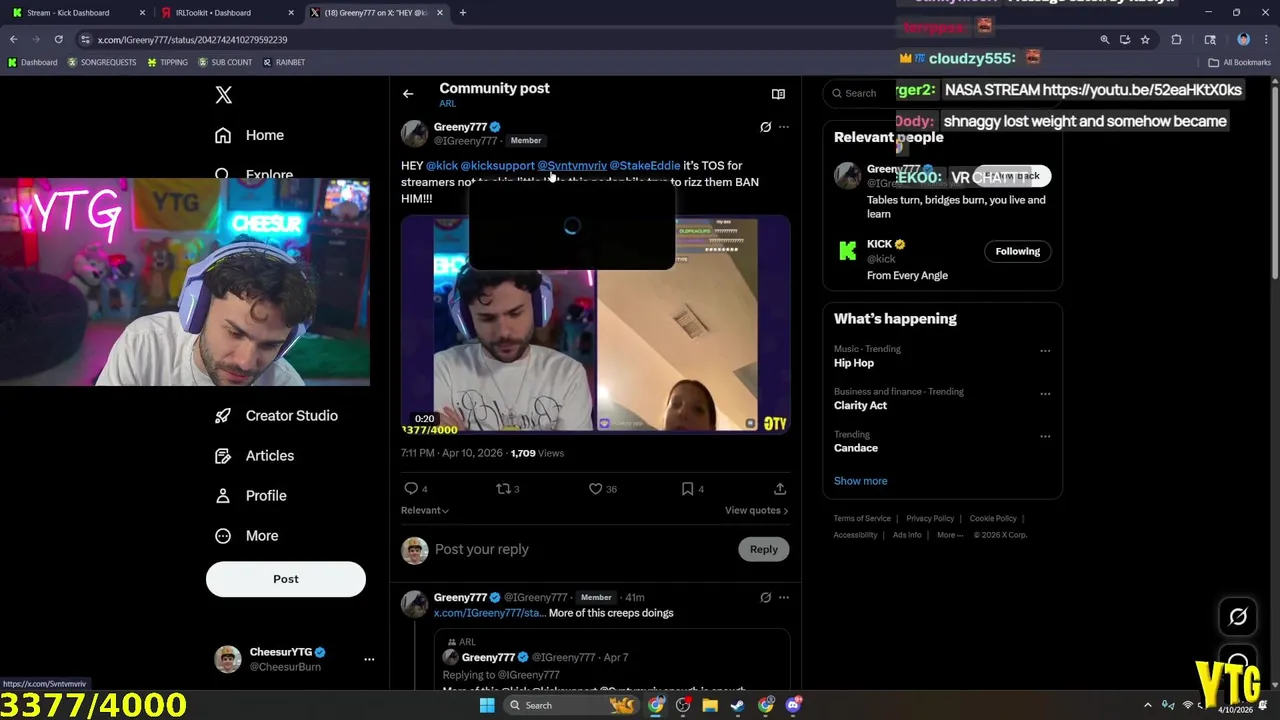Open Home in the X sidebar

pos(250,135)
